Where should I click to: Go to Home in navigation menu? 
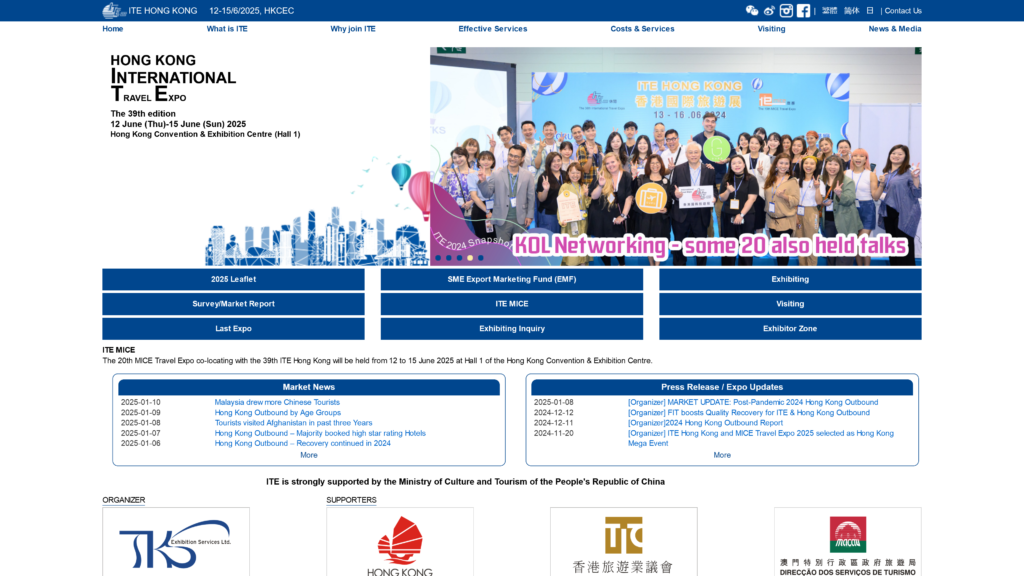tap(112, 29)
